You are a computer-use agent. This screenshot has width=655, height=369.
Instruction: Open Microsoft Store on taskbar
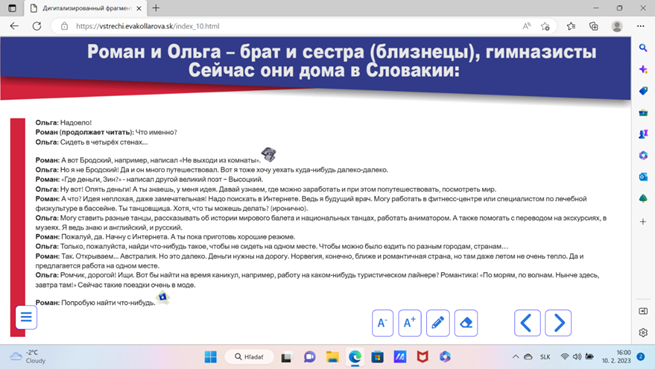point(378,357)
